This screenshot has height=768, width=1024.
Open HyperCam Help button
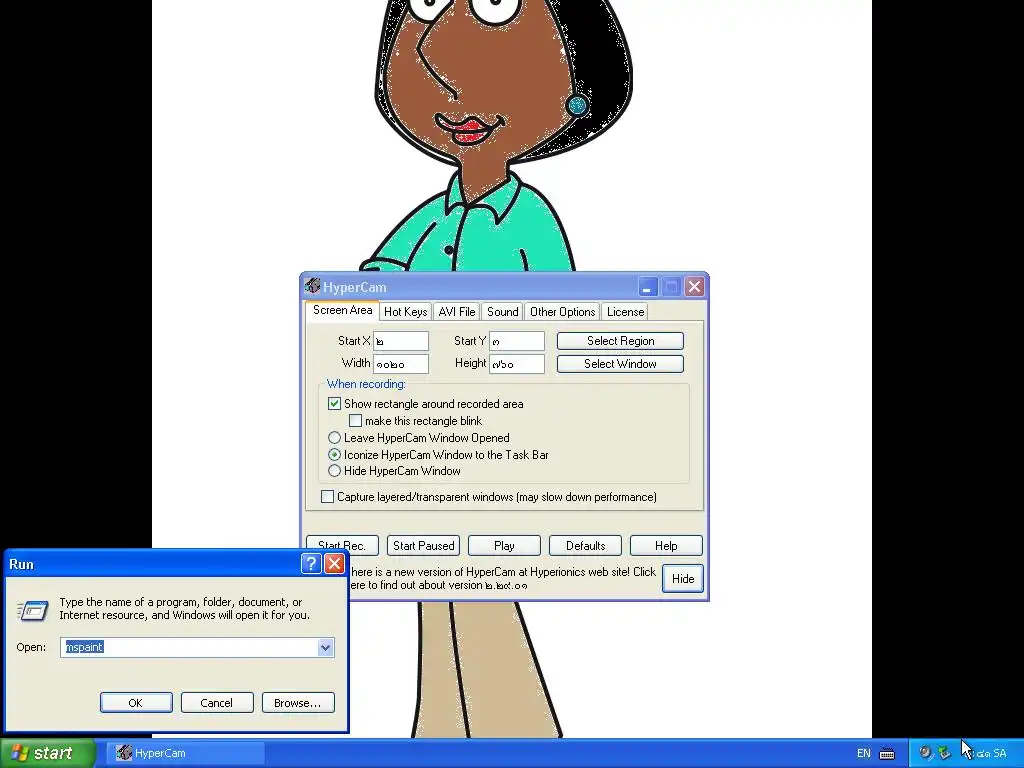click(x=666, y=545)
